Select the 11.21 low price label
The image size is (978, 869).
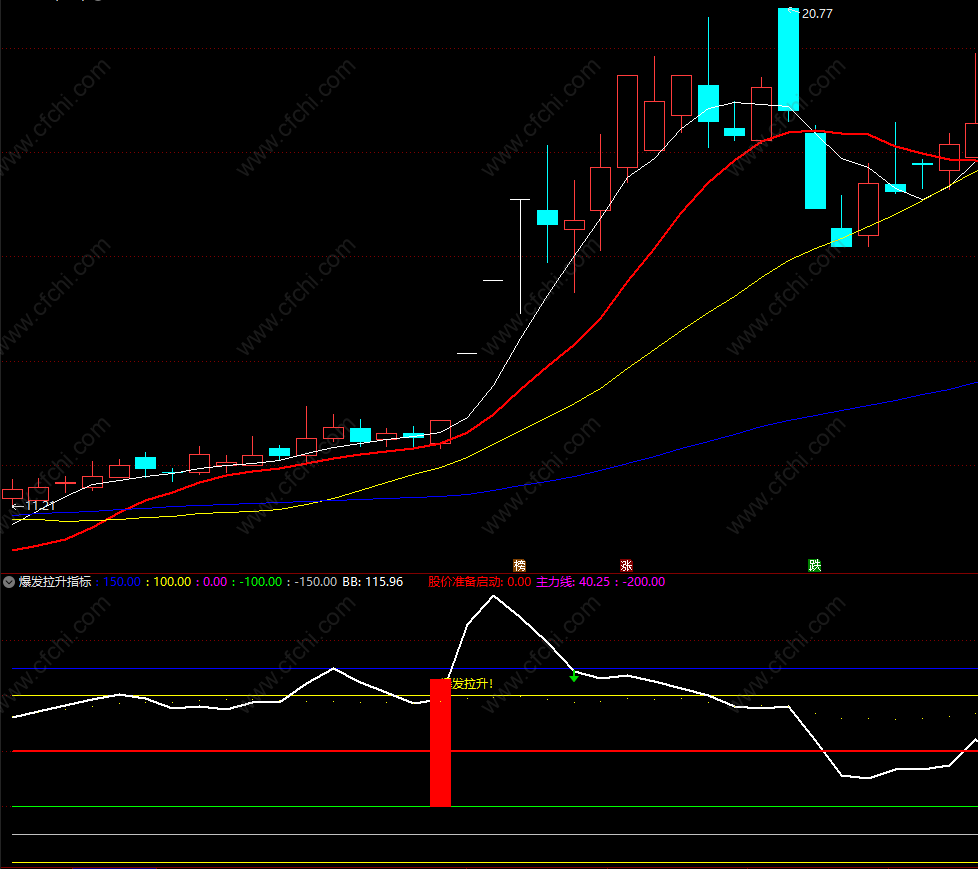[38, 506]
